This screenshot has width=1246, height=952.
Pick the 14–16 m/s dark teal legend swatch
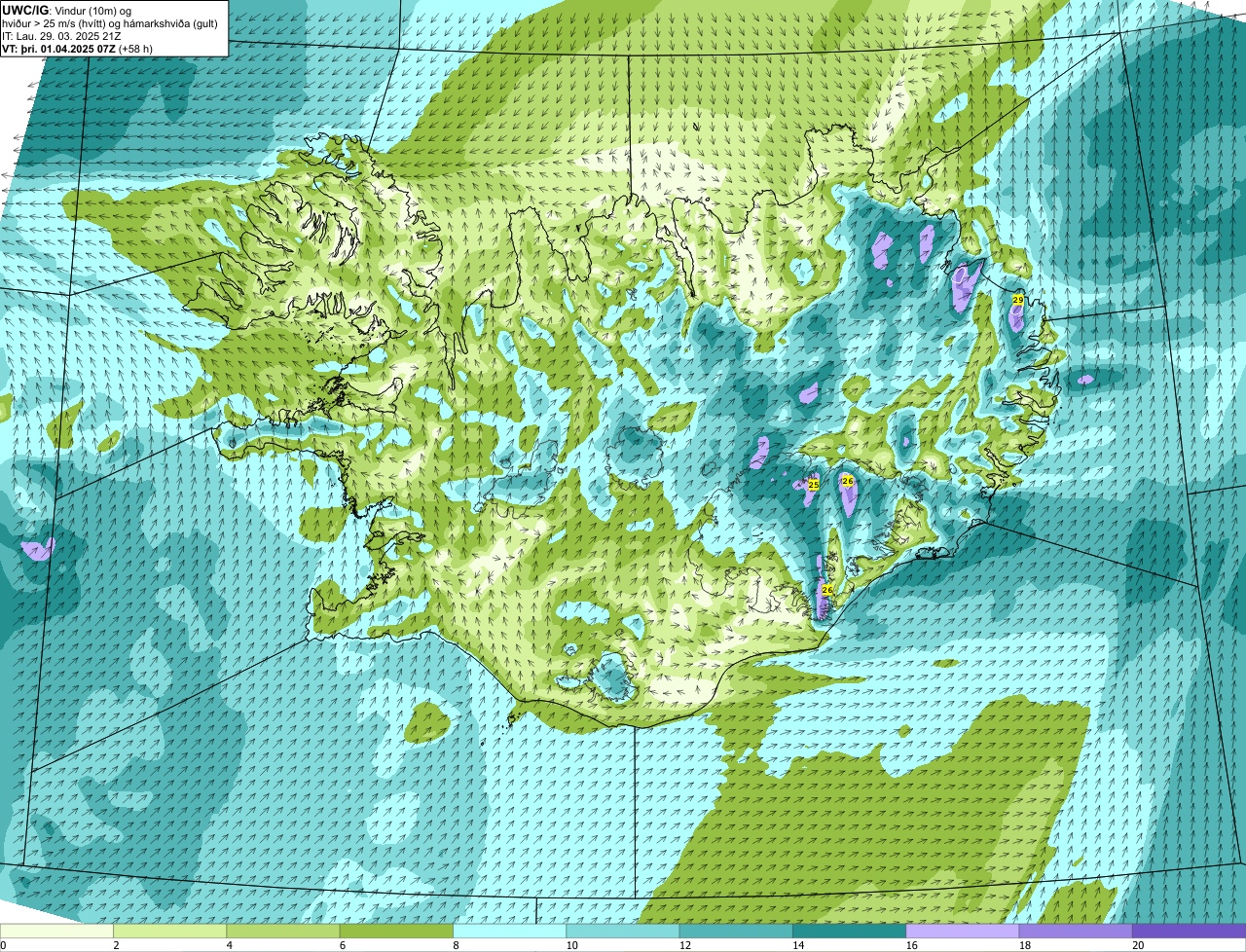[849, 931]
